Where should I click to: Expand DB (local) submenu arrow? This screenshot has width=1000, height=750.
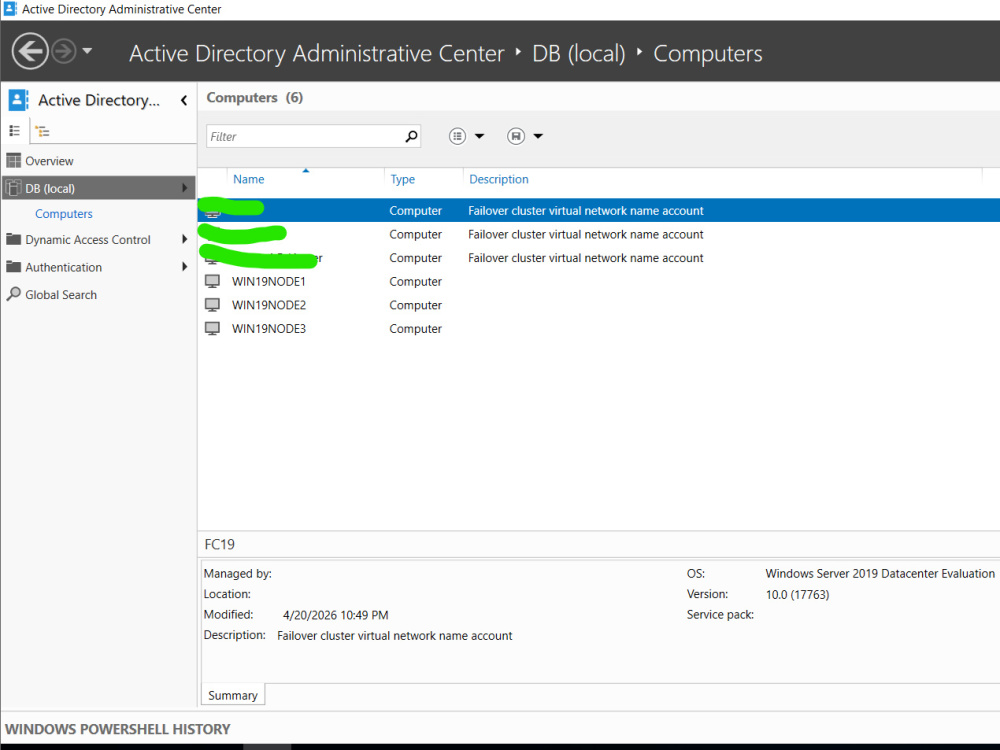(x=184, y=188)
